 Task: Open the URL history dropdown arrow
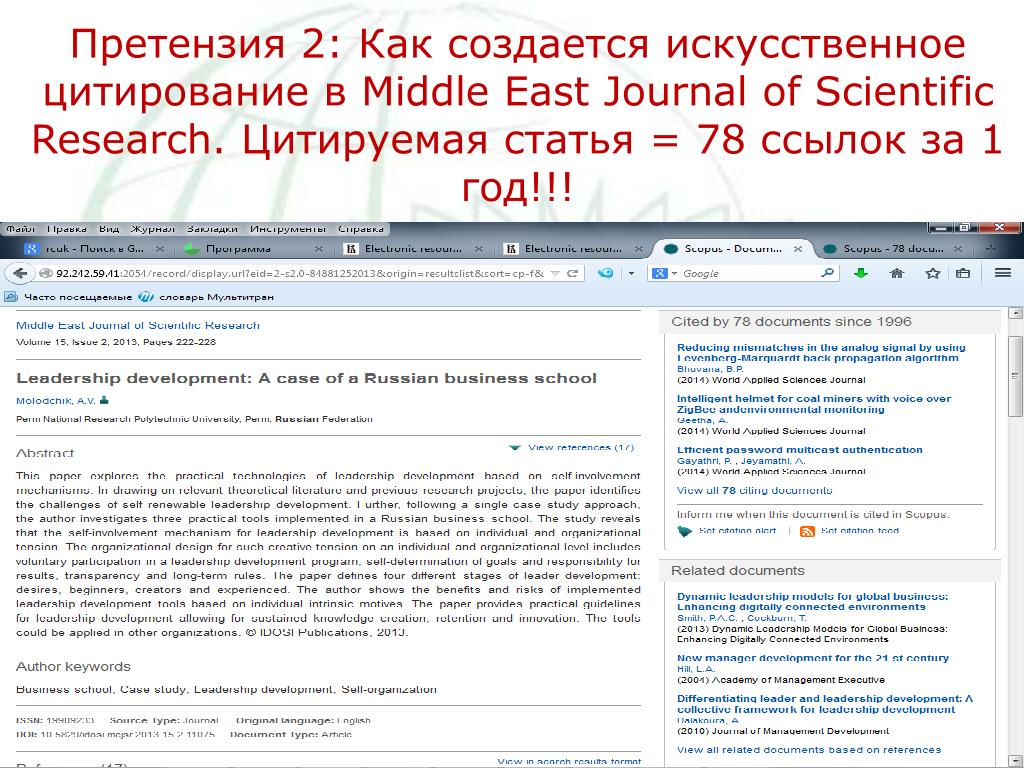click(x=555, y=273)
